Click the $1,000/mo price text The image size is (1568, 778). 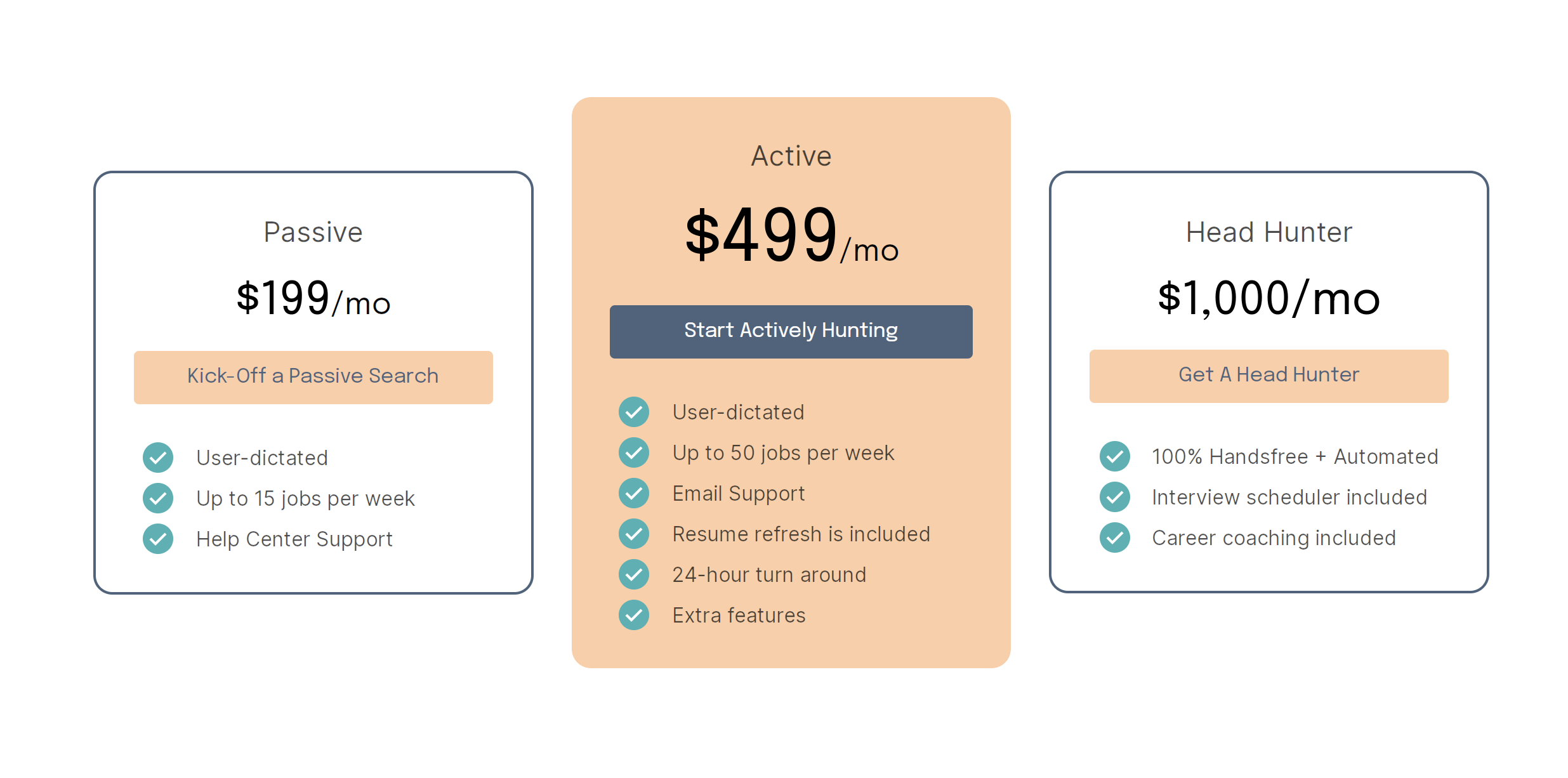click(1269, 298)
